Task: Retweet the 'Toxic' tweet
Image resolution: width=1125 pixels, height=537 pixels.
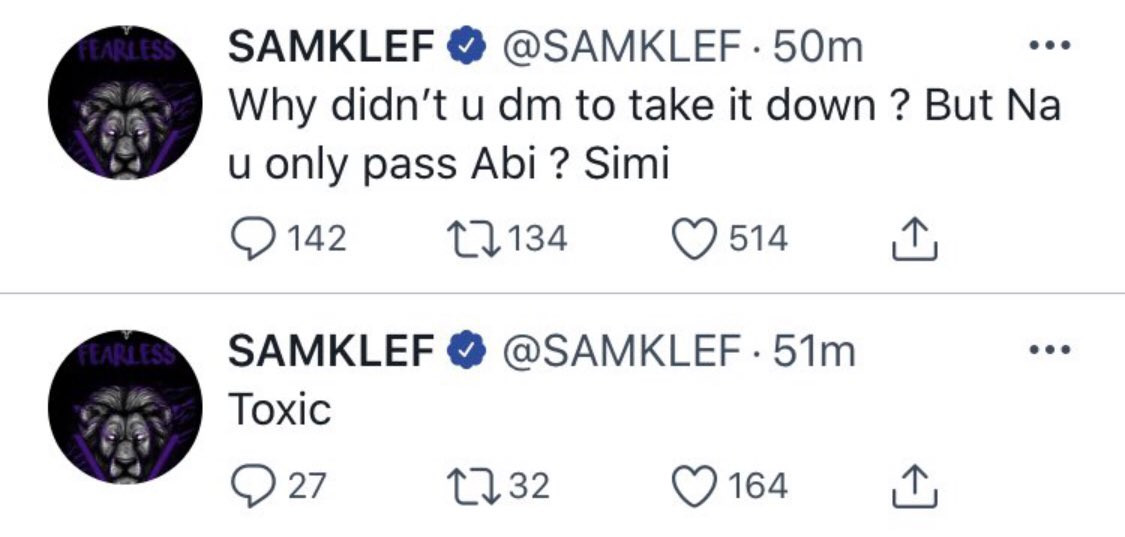Action: (466, 486)
